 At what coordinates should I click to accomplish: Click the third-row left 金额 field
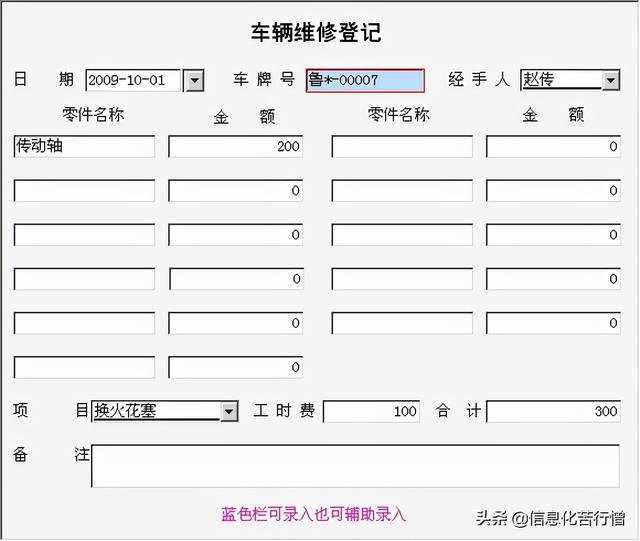point(236,235)
